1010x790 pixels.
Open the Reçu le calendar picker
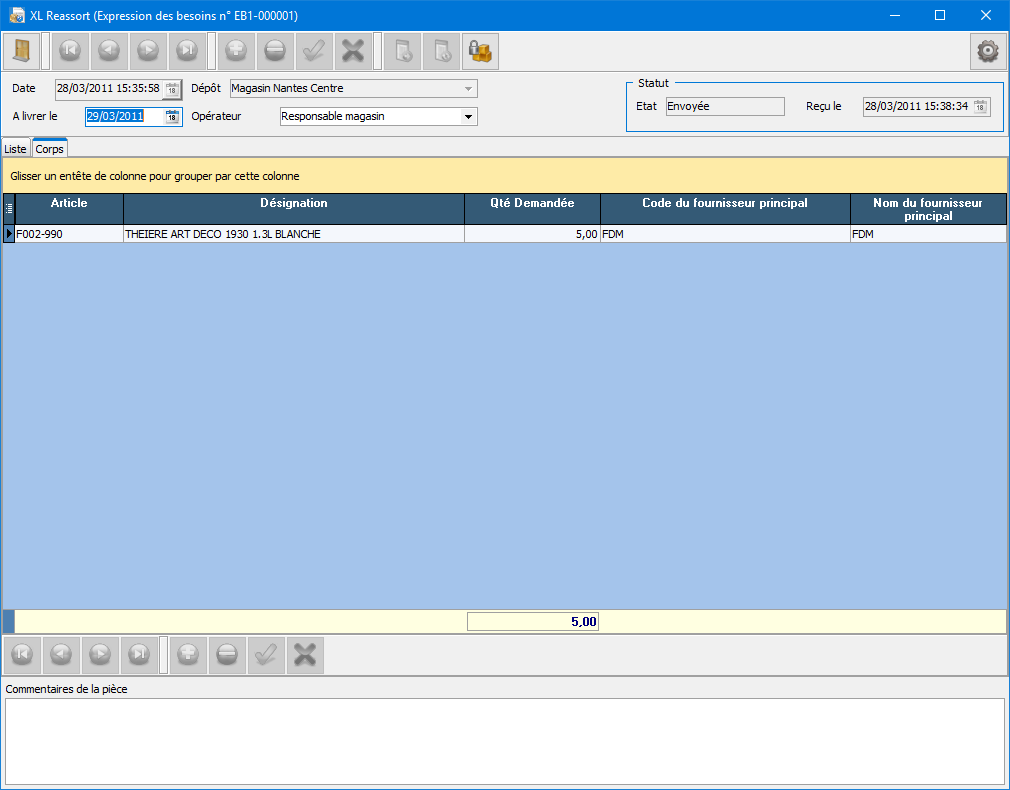(x=980, y=107)
